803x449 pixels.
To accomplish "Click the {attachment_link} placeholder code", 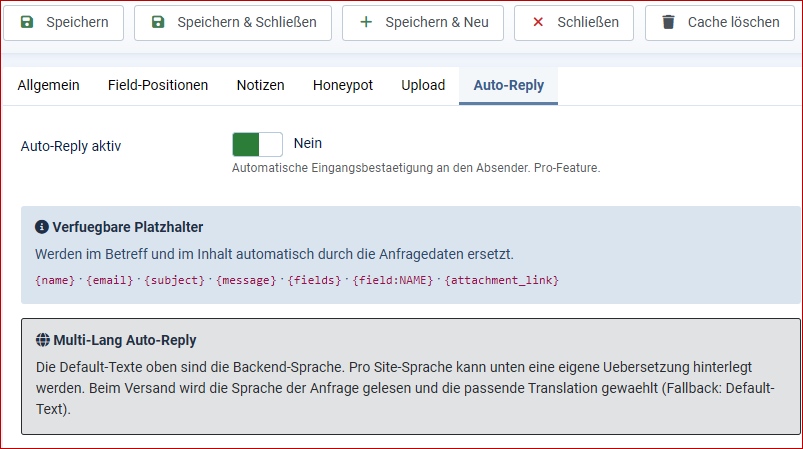I will [x=501, y=280].
